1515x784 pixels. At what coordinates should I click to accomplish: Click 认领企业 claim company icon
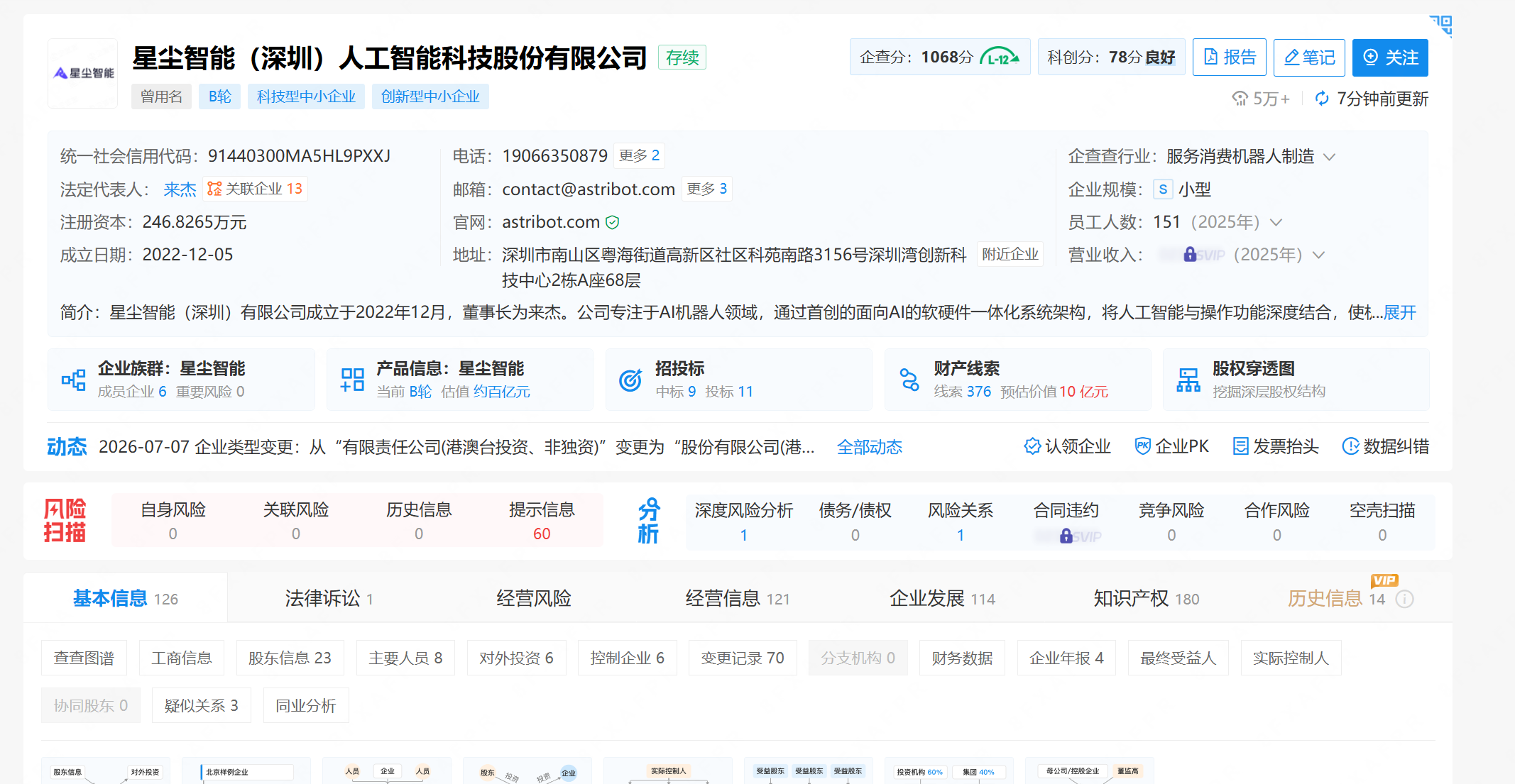pyautogui.click(x=1032, y=446)
